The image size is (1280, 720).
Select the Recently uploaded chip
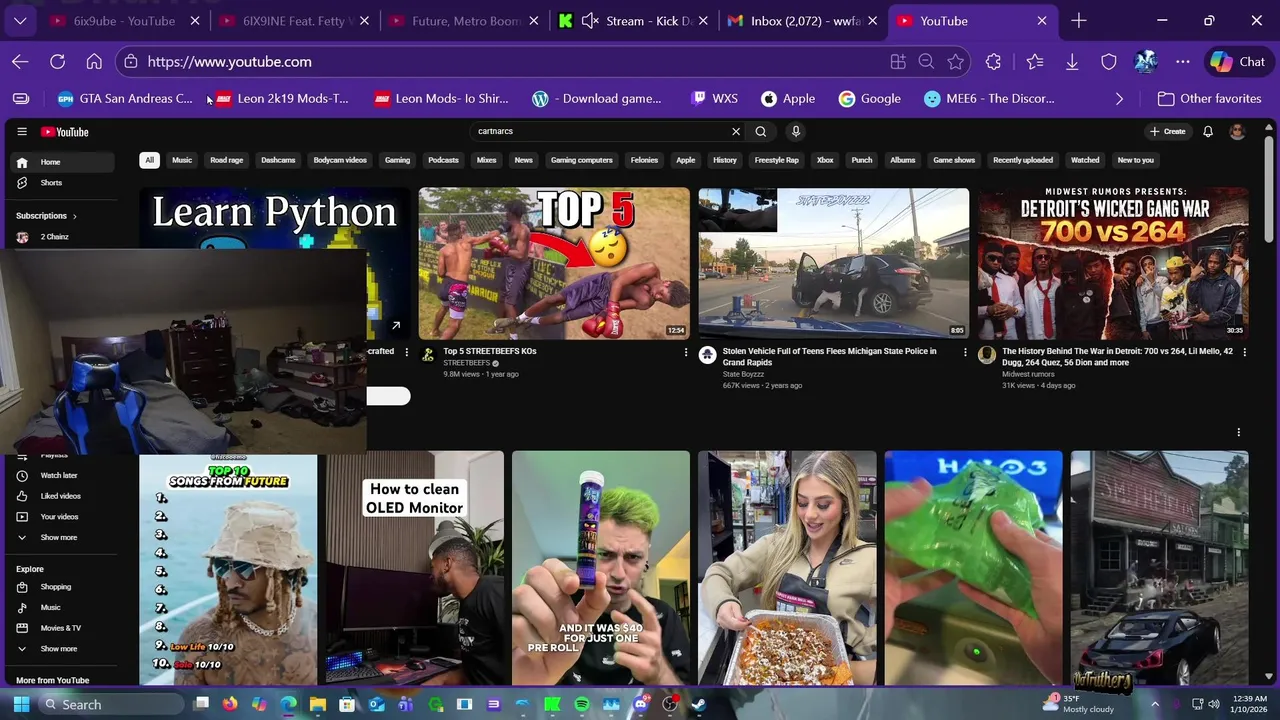1023,160
